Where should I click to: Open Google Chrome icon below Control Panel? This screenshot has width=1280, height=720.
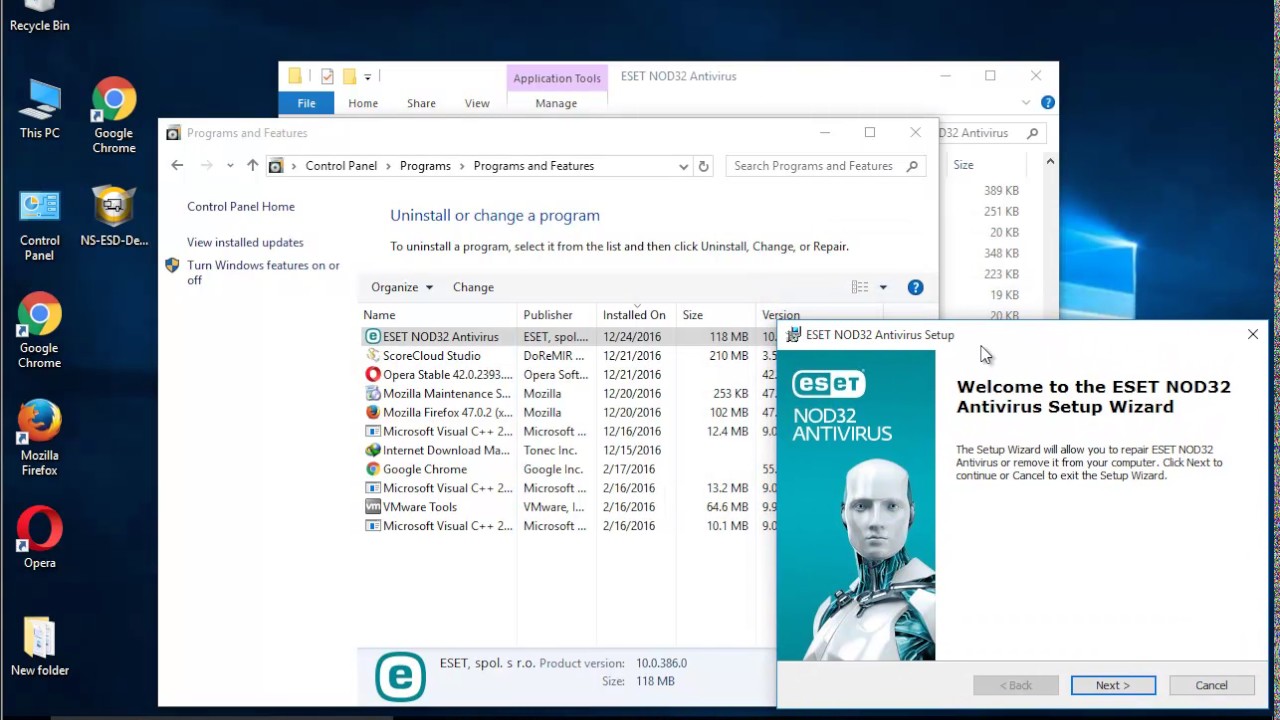[39, 331]
